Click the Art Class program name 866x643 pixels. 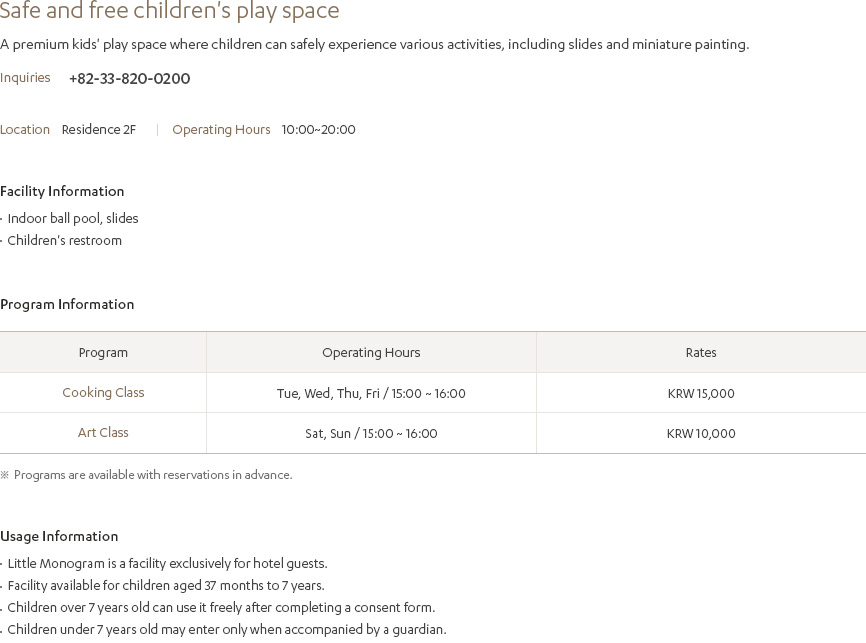(x=103, y=433)
